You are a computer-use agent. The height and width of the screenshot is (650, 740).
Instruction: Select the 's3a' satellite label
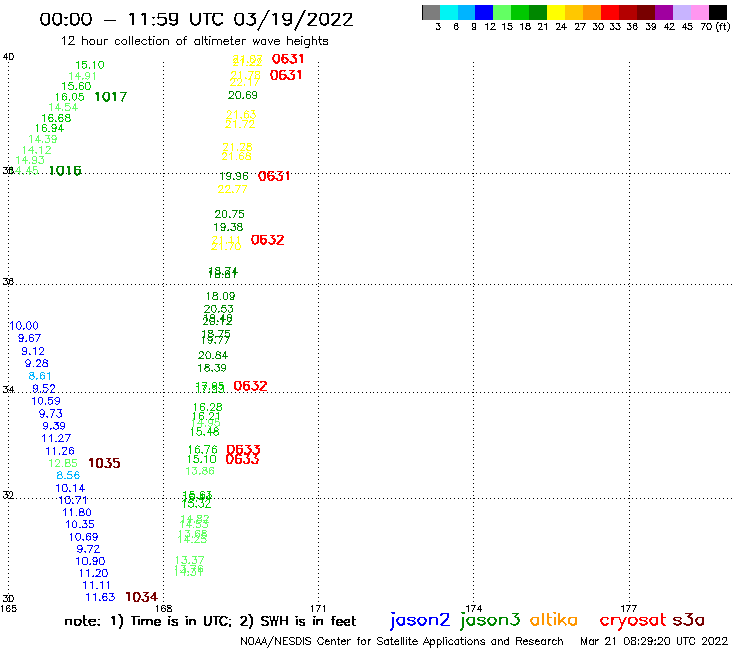689,620
